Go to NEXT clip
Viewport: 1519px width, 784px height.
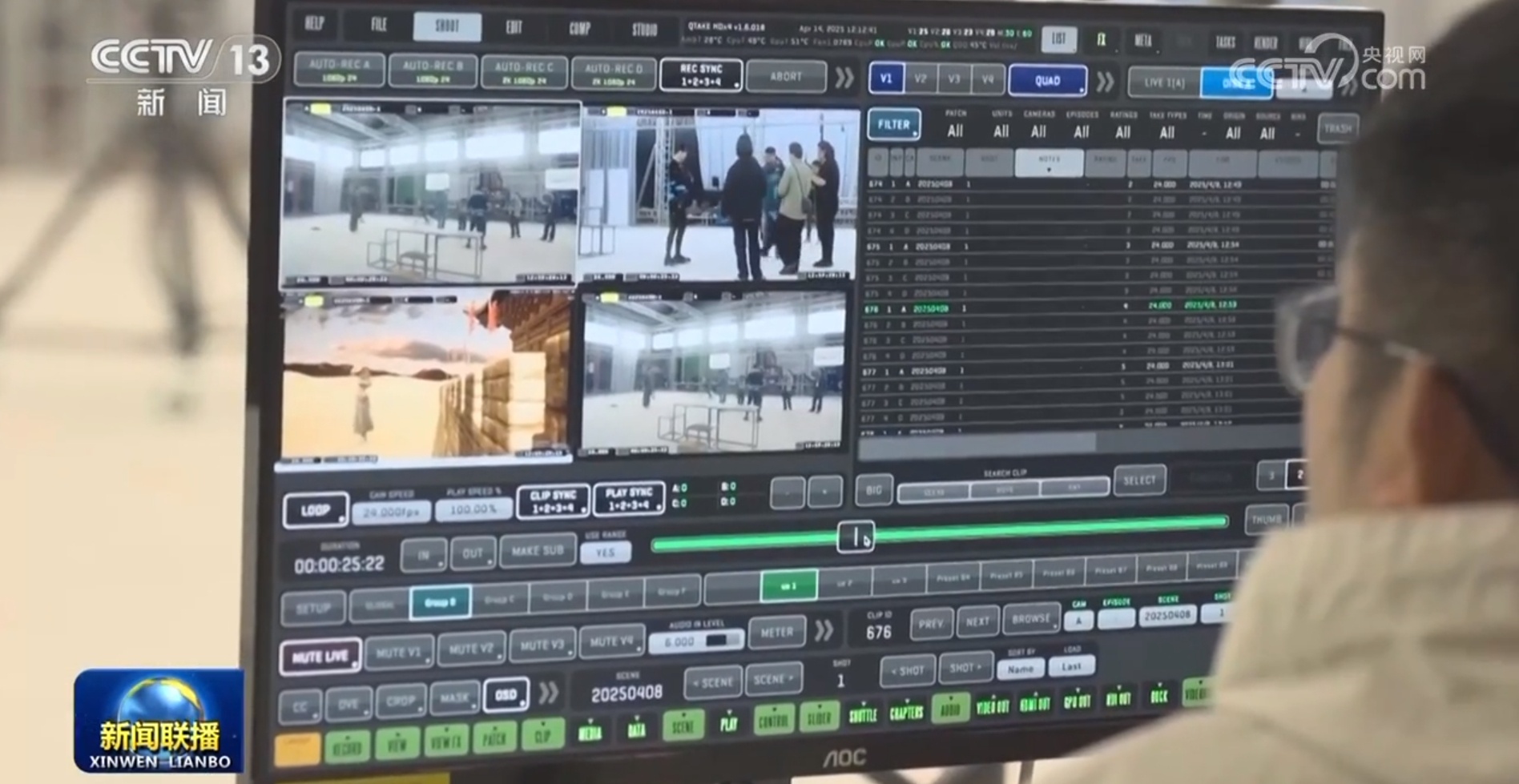(977, 621)
